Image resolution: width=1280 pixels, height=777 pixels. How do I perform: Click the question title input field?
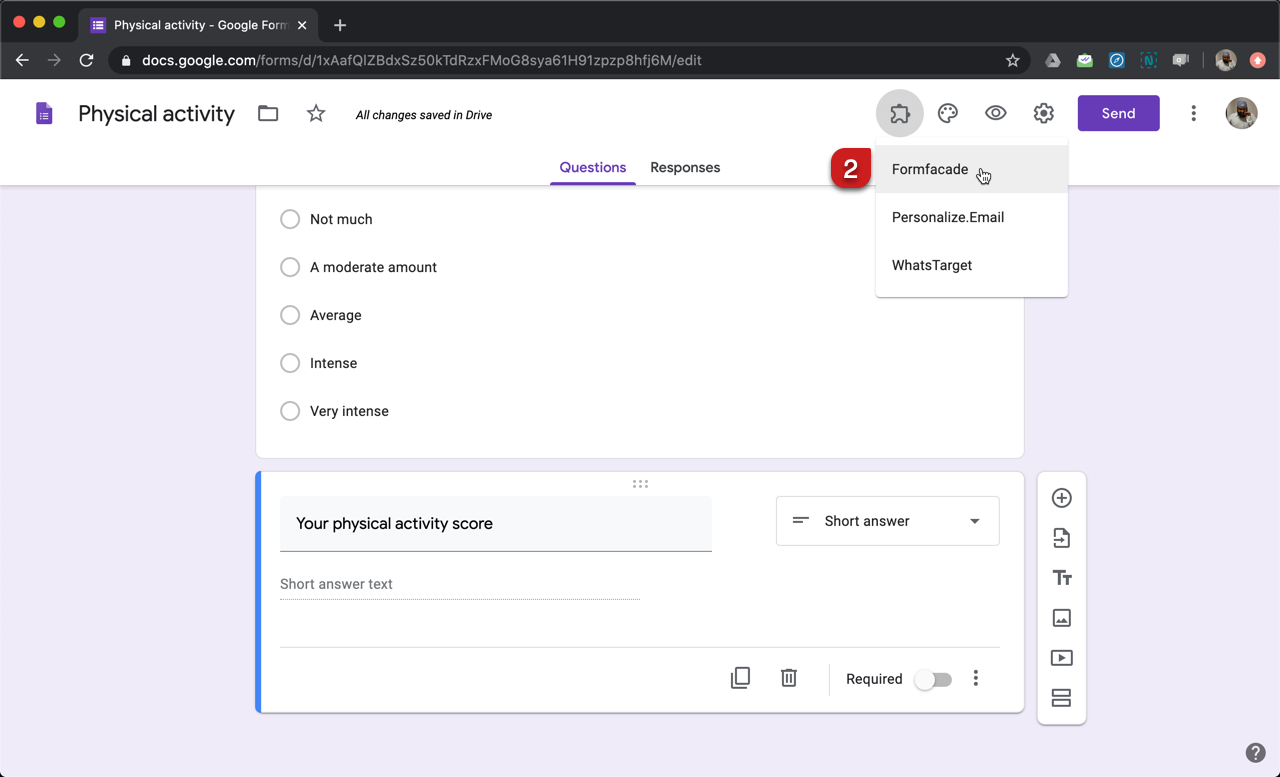click(x=495, y=524)
